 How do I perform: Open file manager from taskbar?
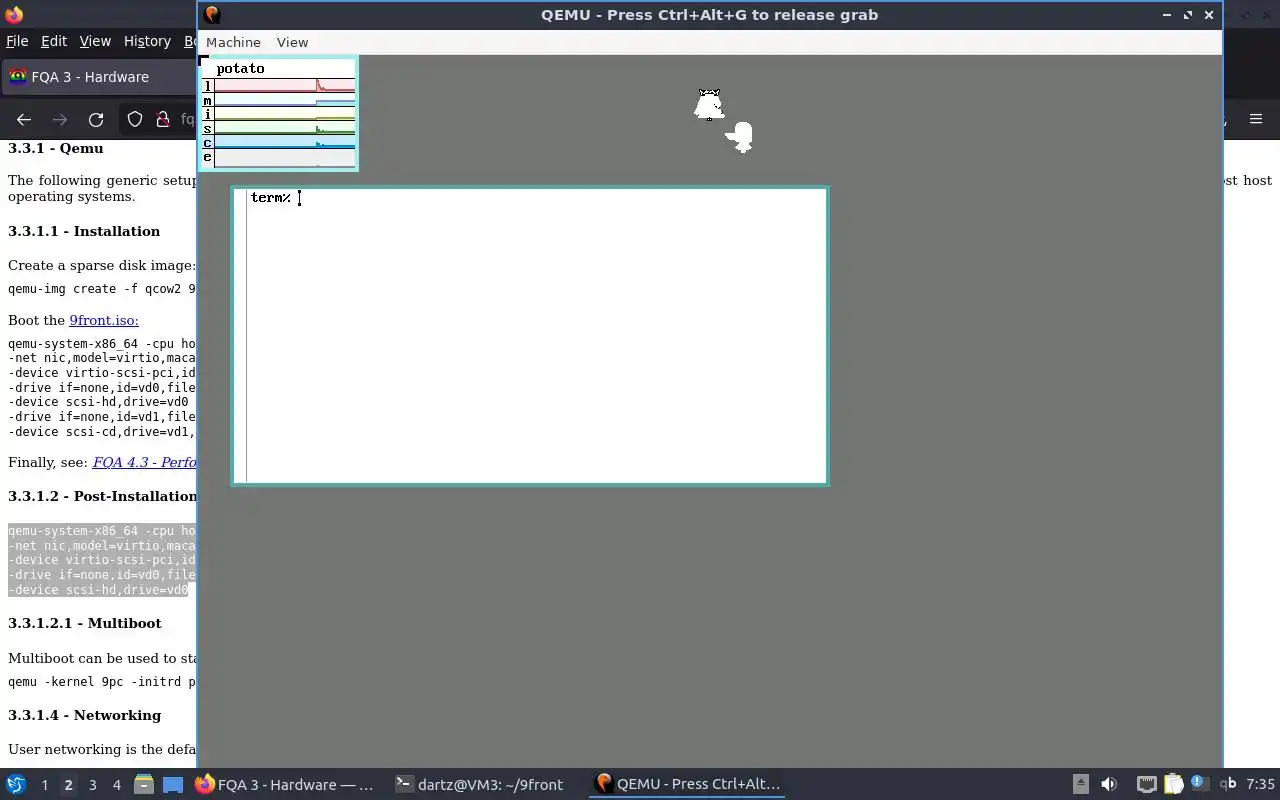(x=143, y=784)
